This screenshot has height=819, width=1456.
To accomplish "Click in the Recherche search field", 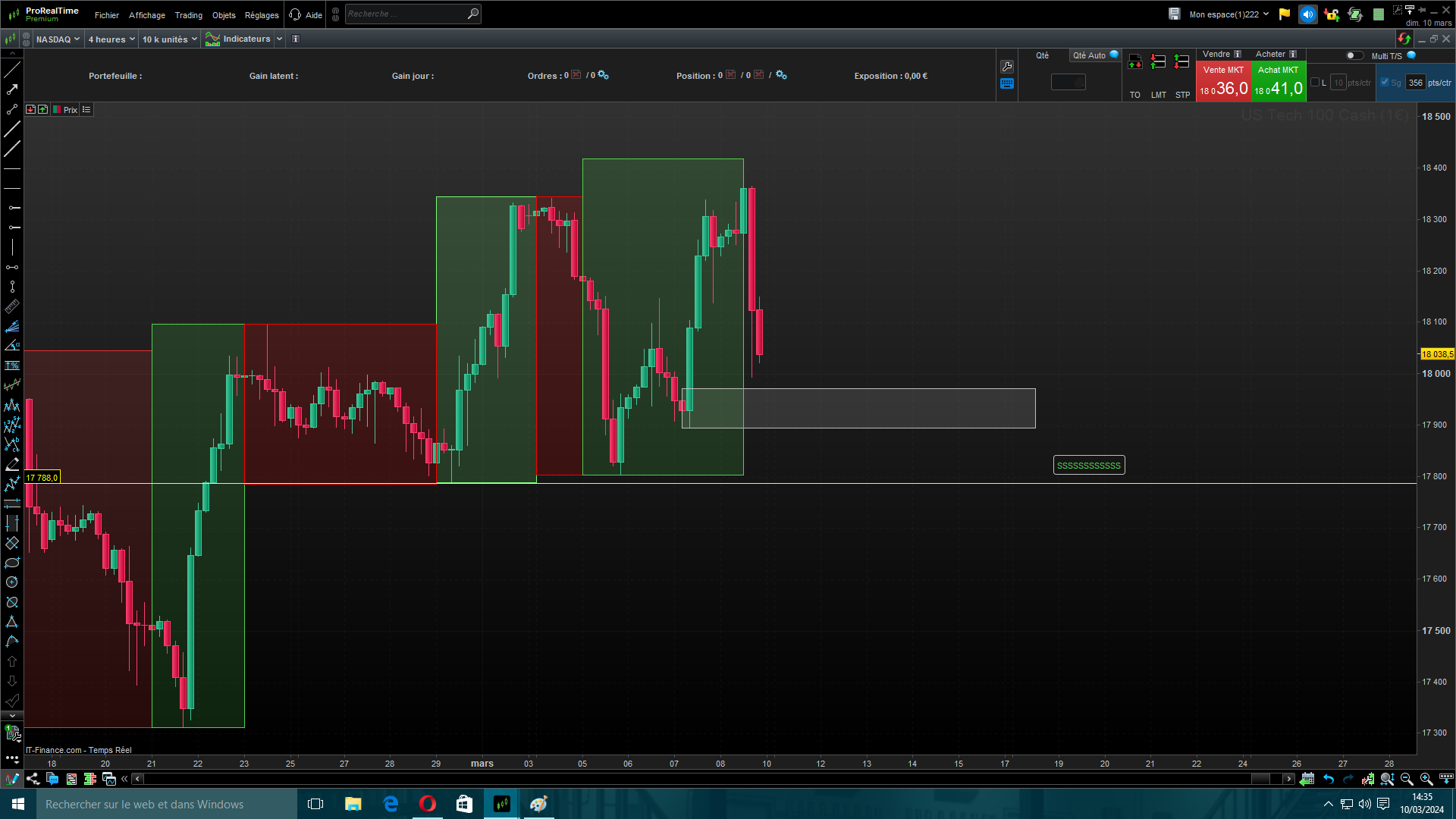I will coord(406,14).
